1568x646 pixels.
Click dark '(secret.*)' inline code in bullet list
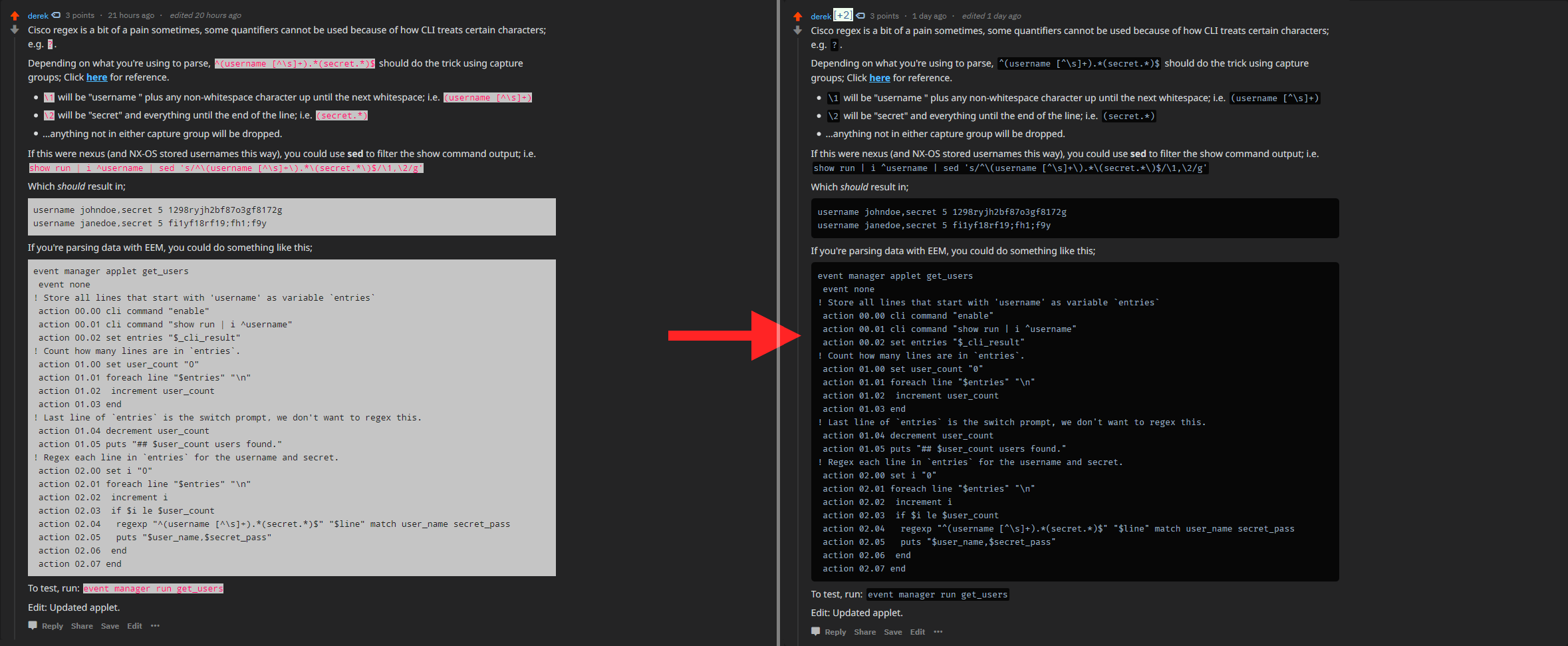(x=1129, y=116)
